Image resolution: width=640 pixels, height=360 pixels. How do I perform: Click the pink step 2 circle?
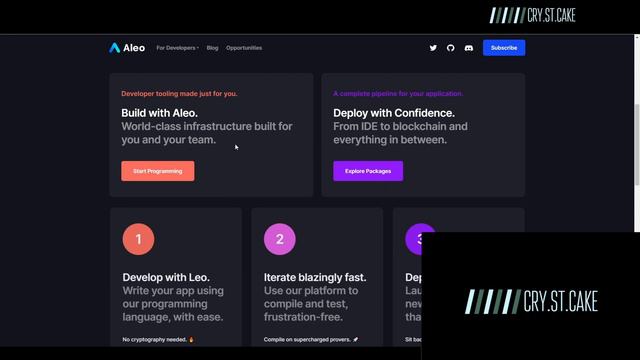coord(280,239)
